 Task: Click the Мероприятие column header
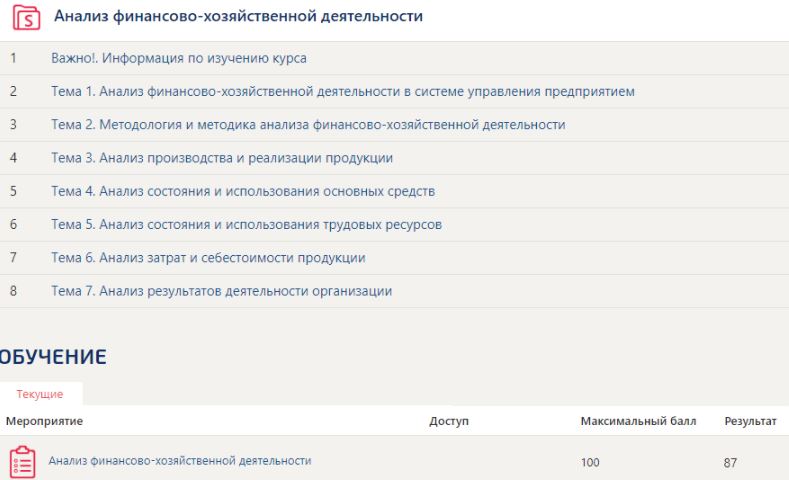pyautogui.click(x=44, y=421)
